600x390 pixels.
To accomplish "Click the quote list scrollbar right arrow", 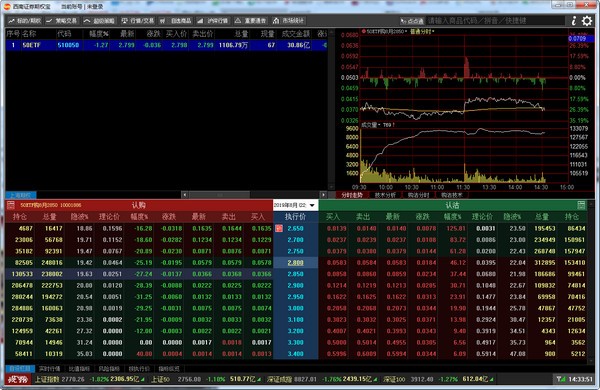I will [323, 195].
